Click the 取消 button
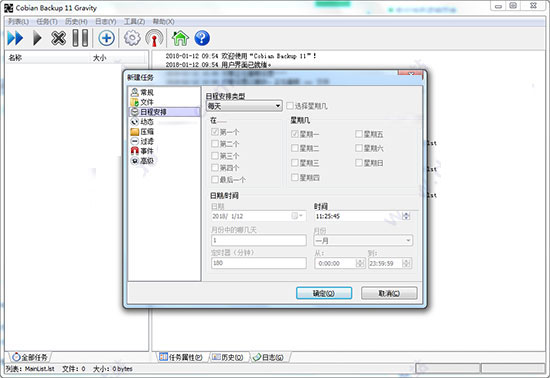Image resolution: width=550 pixels, height=378 pixels. pyautogui.click(x=389, y=293)
